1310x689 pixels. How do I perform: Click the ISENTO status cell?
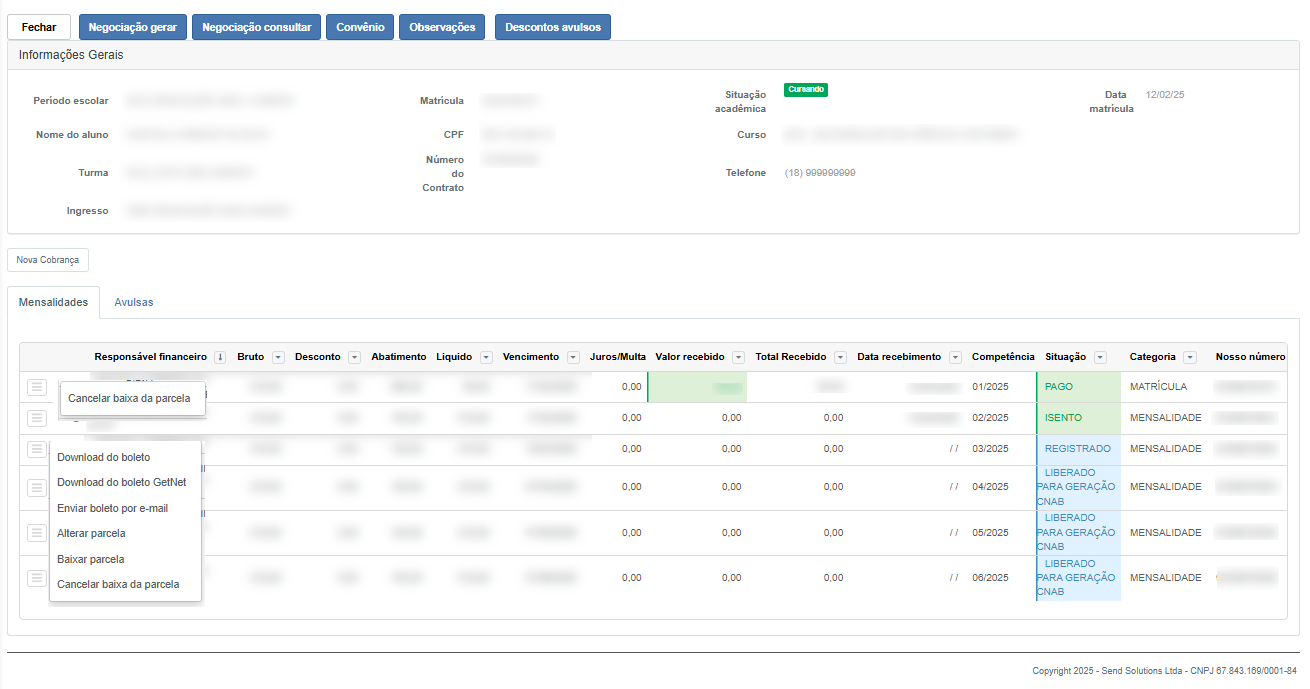pos(1079,418)
